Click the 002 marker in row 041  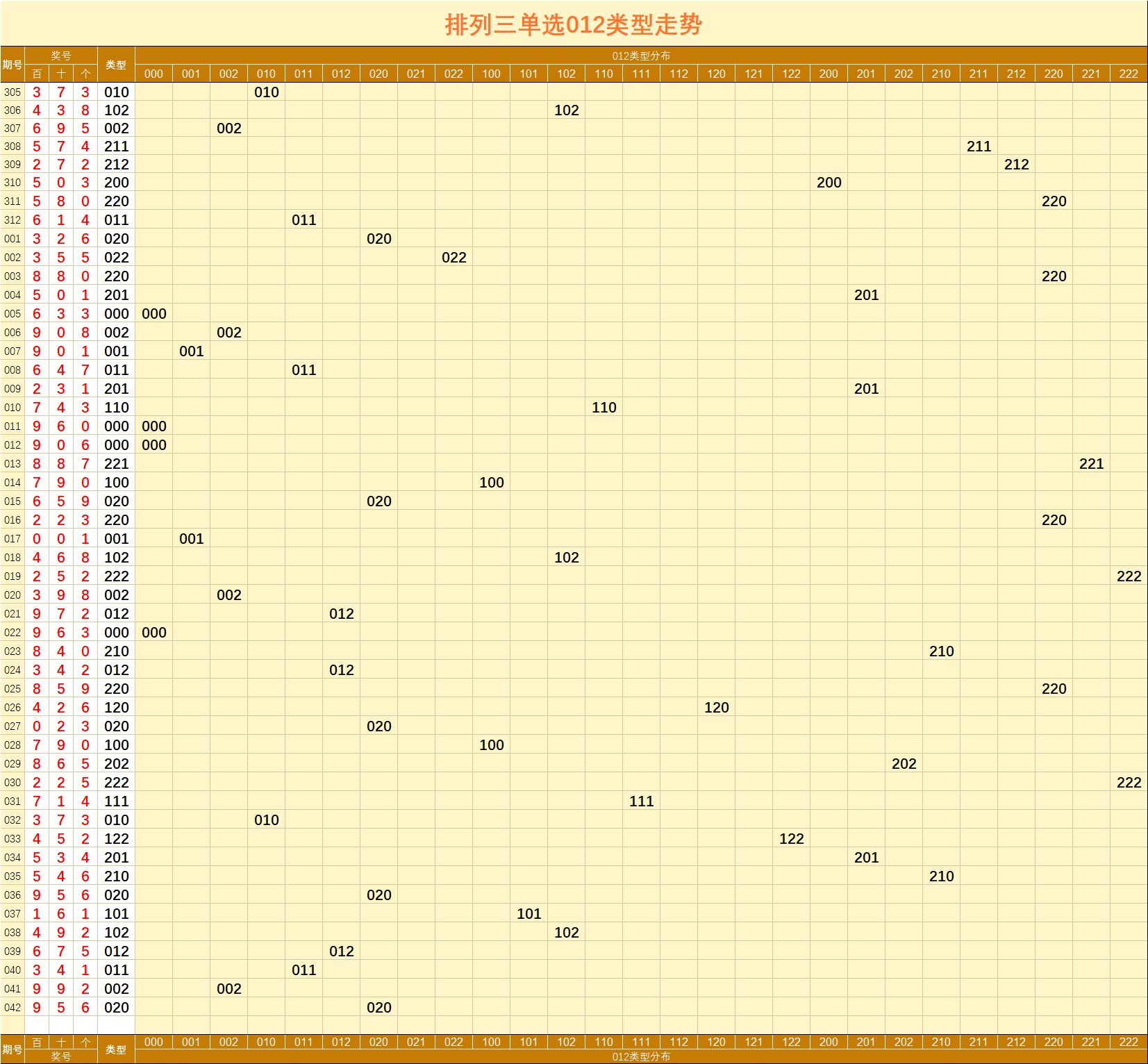229,988
